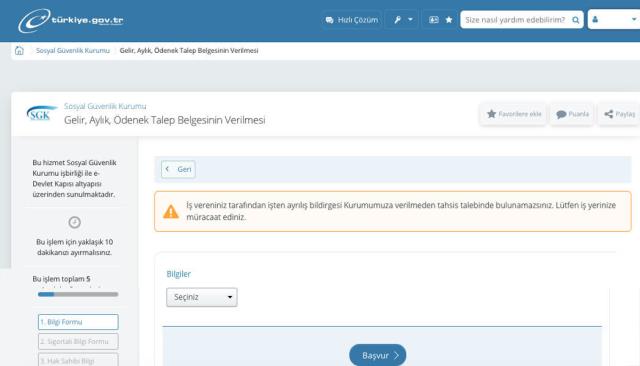640x366 pixels.
Task: Go back with the Geri button
Action: [178, 169]
